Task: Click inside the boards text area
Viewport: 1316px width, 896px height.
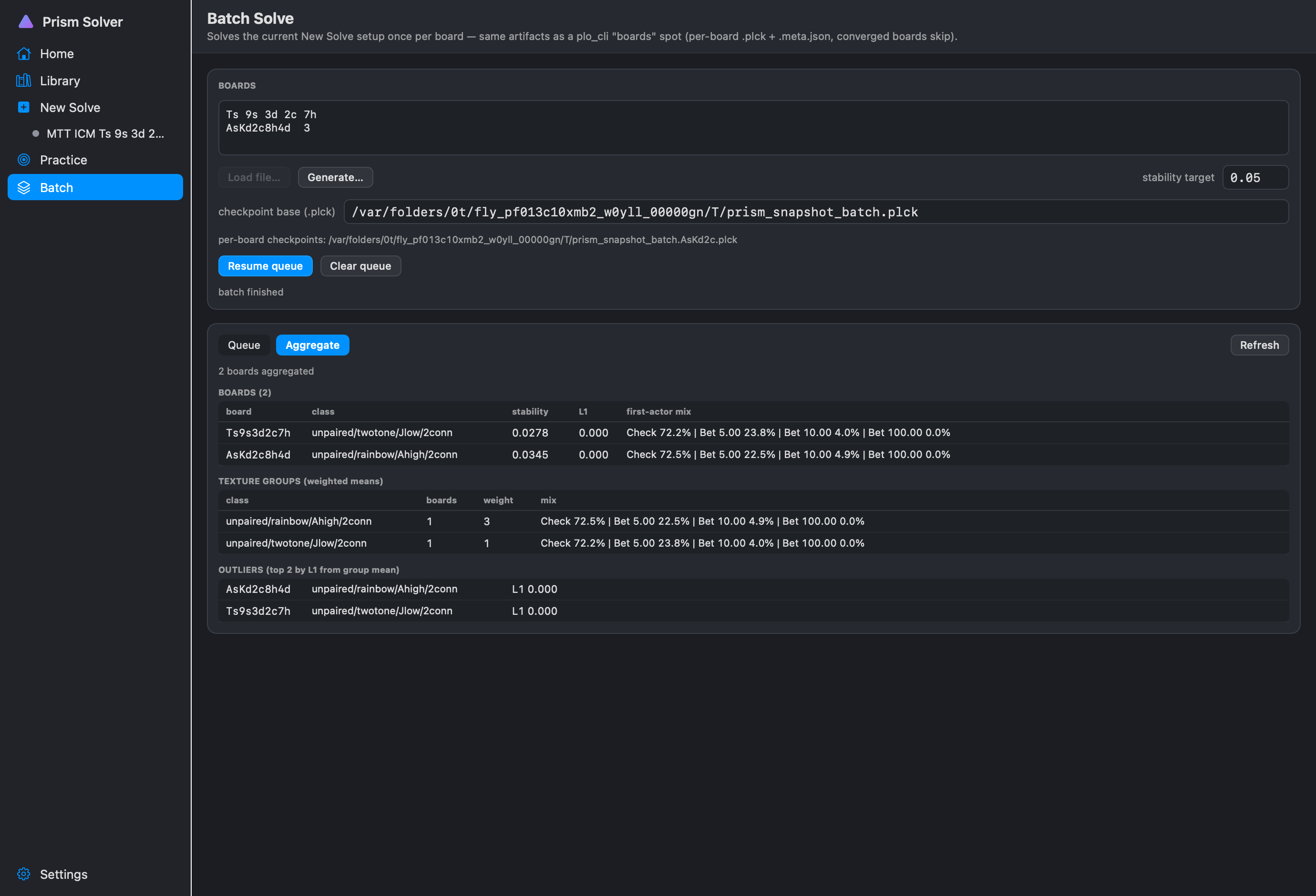Action: click(x=753, y=128)
